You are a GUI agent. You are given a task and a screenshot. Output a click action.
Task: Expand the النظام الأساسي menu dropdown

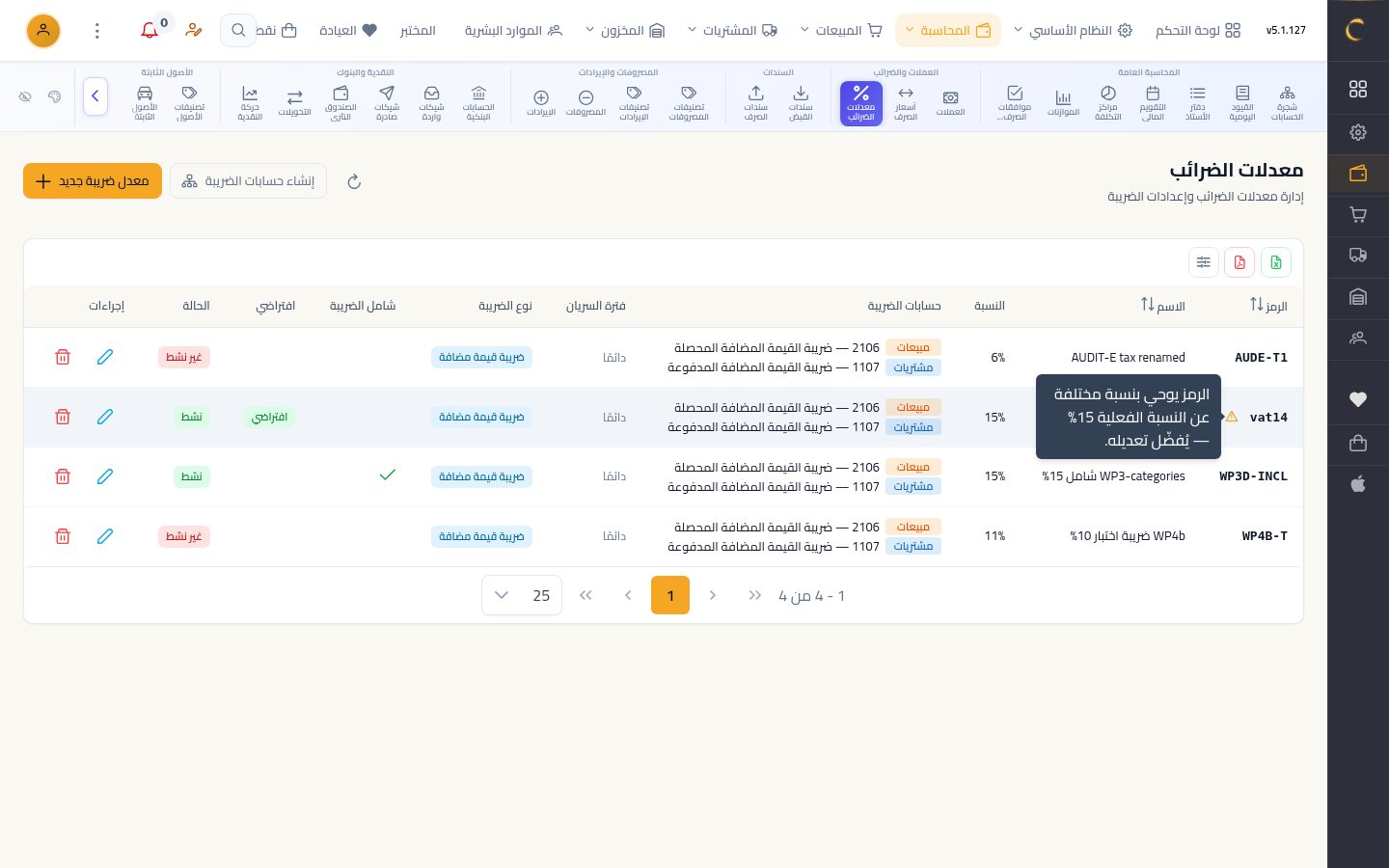click(1073, 31)
